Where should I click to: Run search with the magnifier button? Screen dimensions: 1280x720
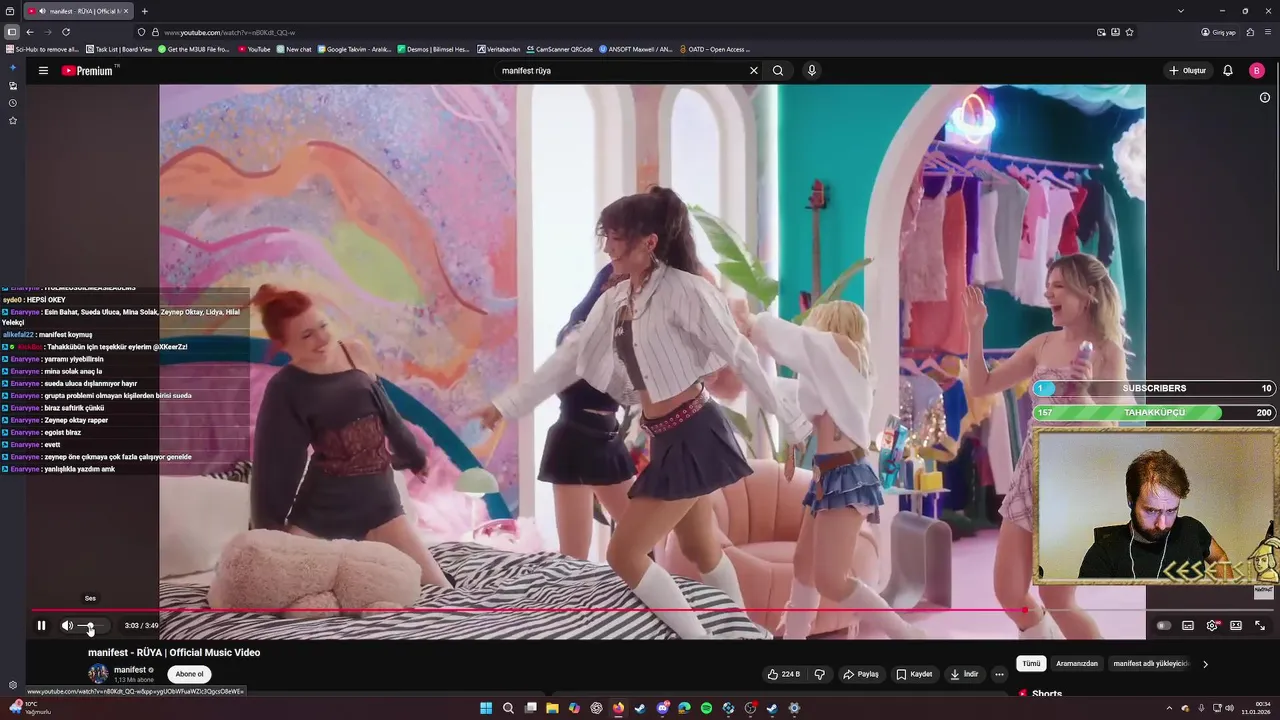pyautogui.click(x=778, y=71)
